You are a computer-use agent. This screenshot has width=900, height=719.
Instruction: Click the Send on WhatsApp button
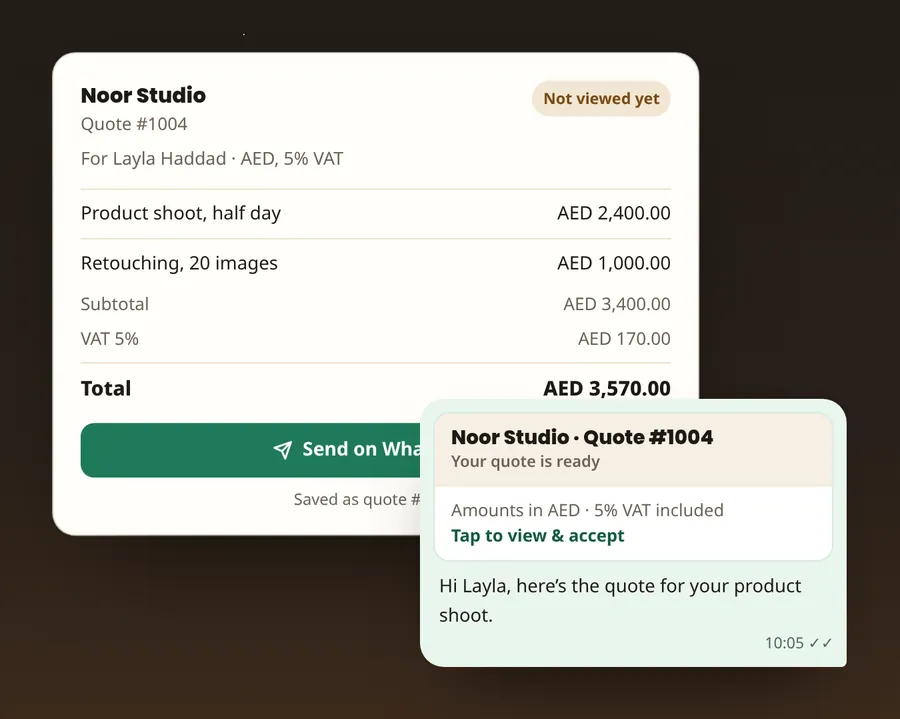(x=251, y=450)
